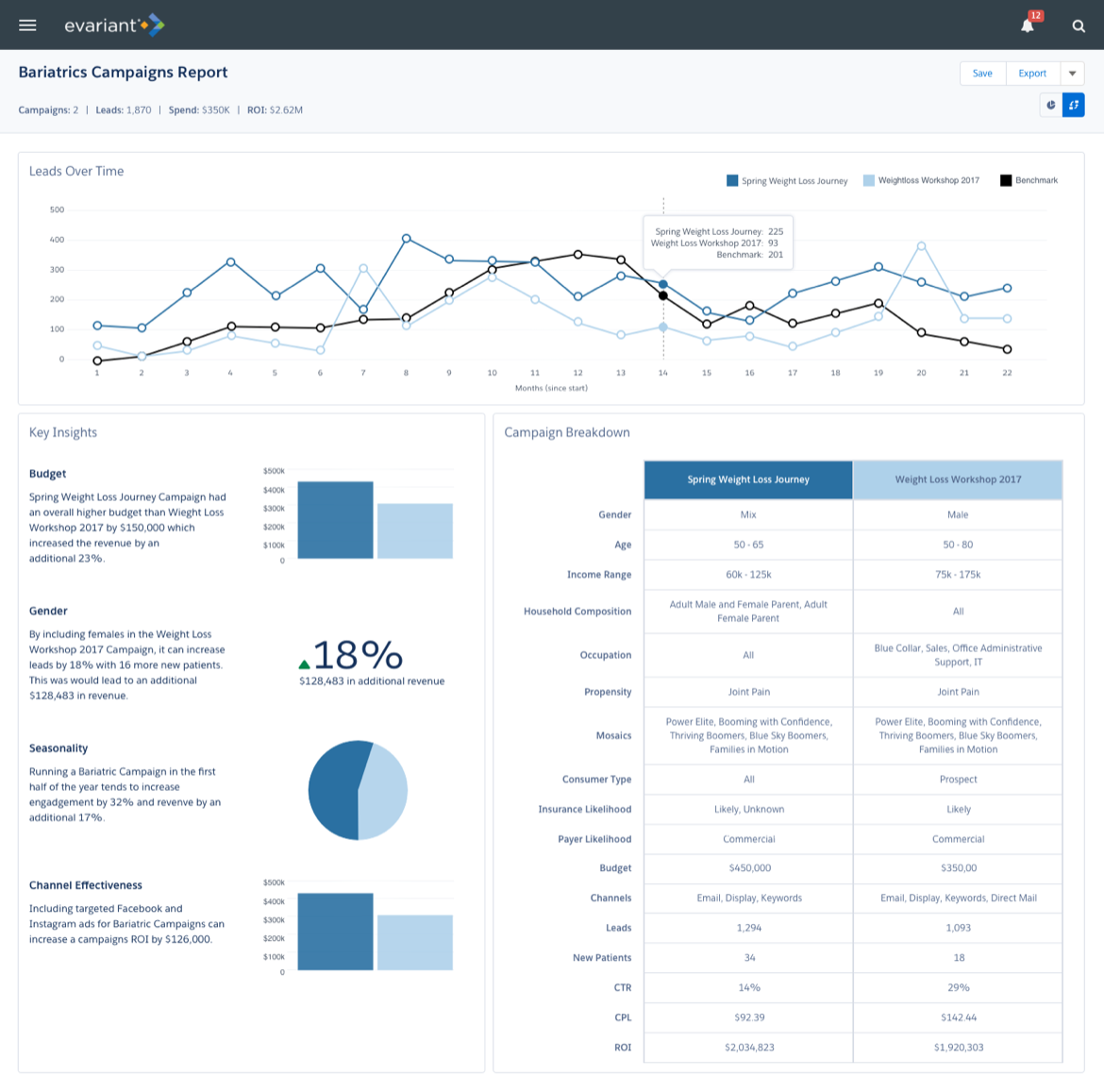Select the Weight Loss Workshop 2017 column header

(x=958, y=479)
